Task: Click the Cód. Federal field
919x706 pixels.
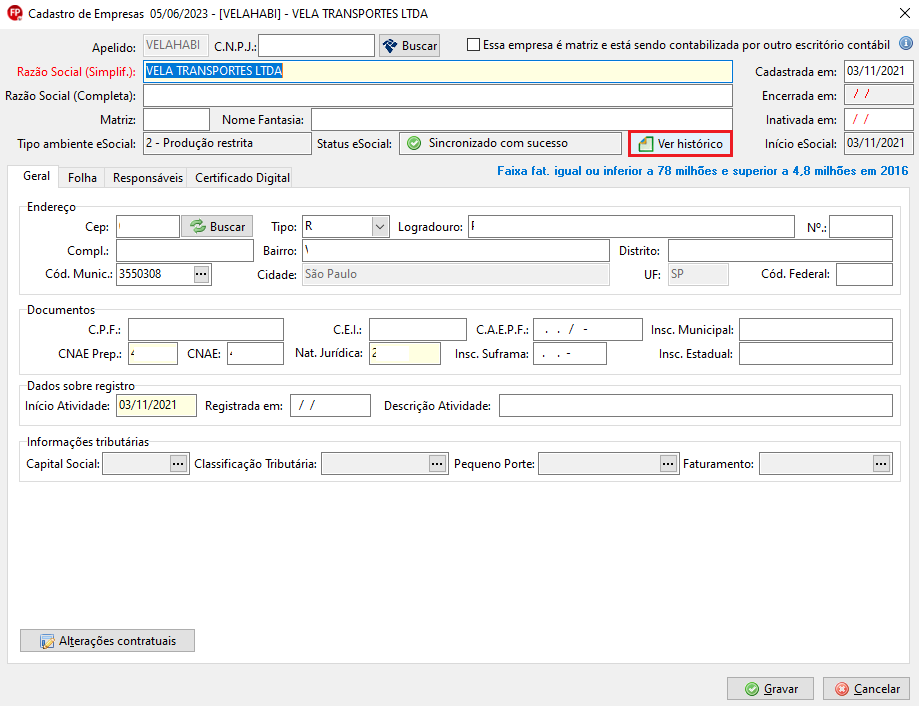Action: click(864, 274)
